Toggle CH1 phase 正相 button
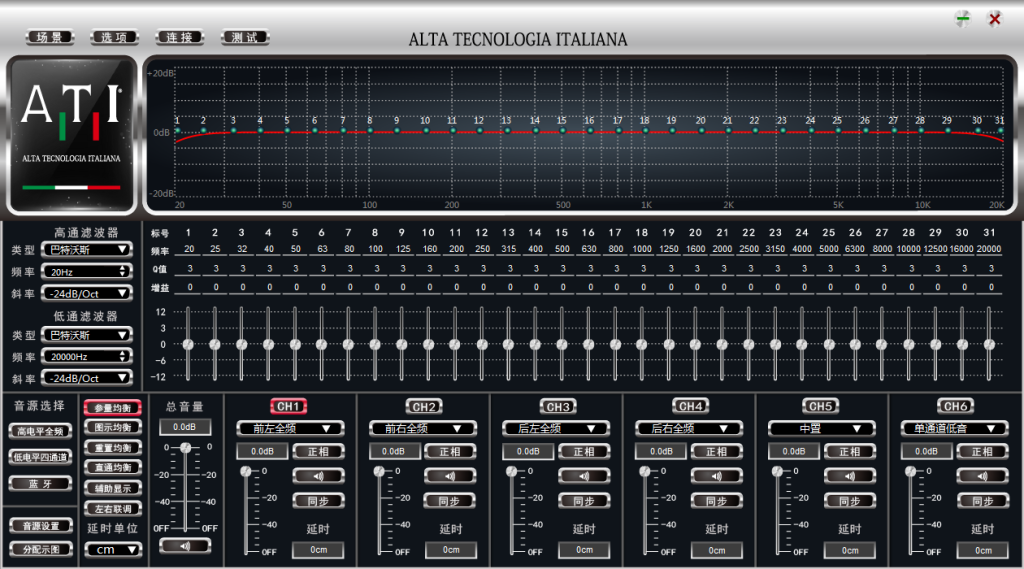The height and width of the screenshot is (569, 1024). [318, 451]
